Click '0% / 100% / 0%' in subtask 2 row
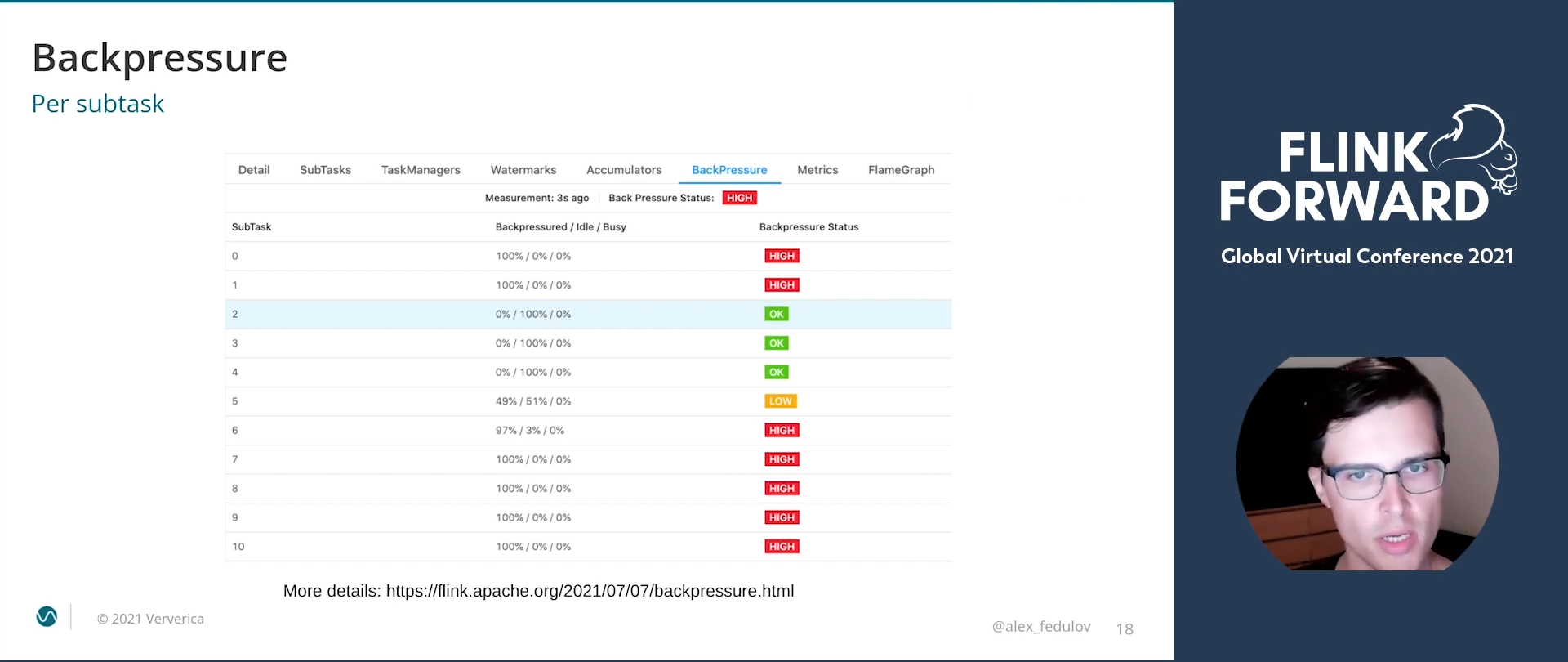This screenshot has width=1568, height=662. click(x=533, y=314)
